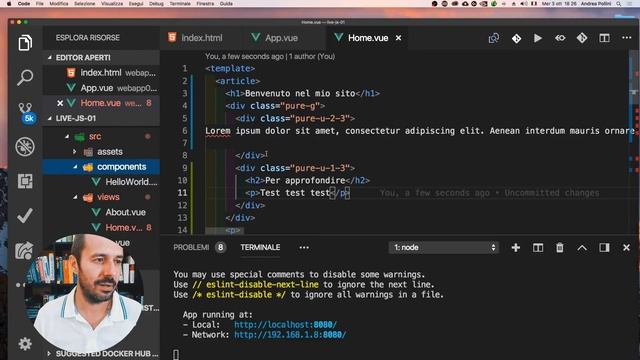The height and width of the screenshot is (360, 640).
Task: Close the Home.vue editor tab
Action: pyautogui.click(x=398, y=38)
